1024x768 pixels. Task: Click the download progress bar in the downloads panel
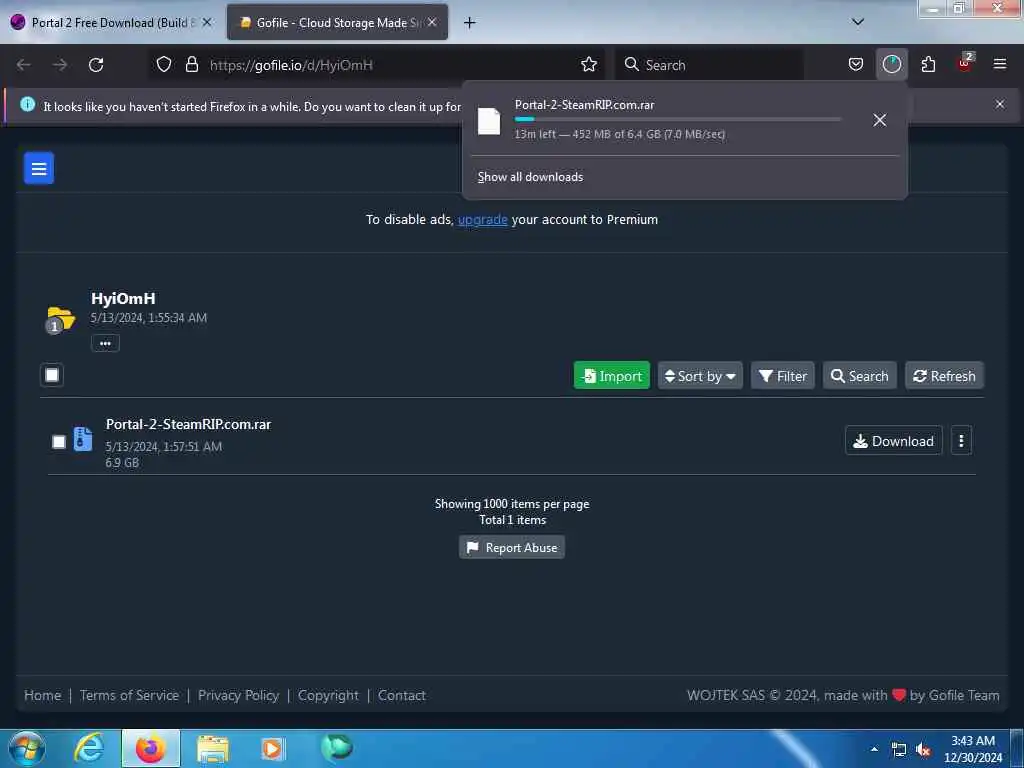(678, 119)
